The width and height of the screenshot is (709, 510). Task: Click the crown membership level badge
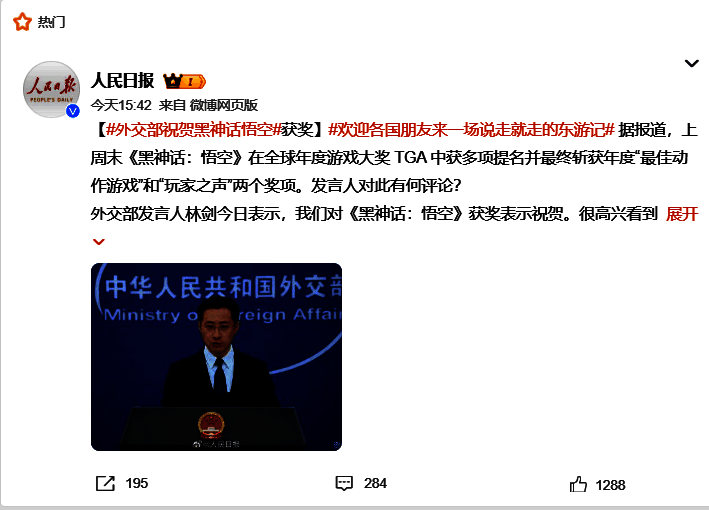(184, 81)
